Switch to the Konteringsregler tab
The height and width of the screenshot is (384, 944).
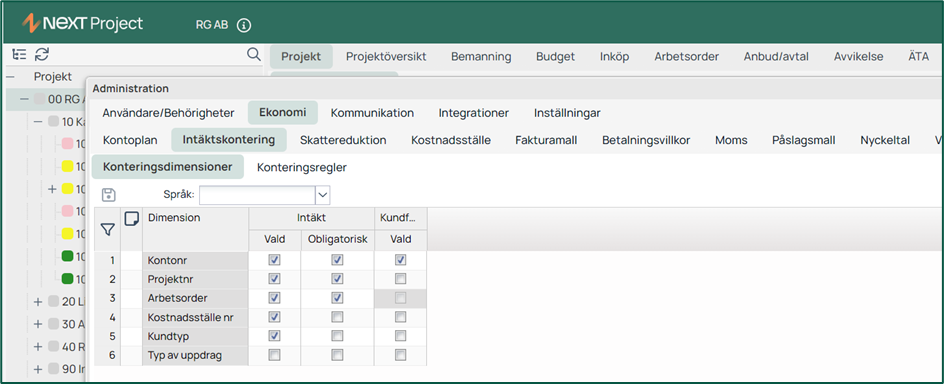(302, 167)
